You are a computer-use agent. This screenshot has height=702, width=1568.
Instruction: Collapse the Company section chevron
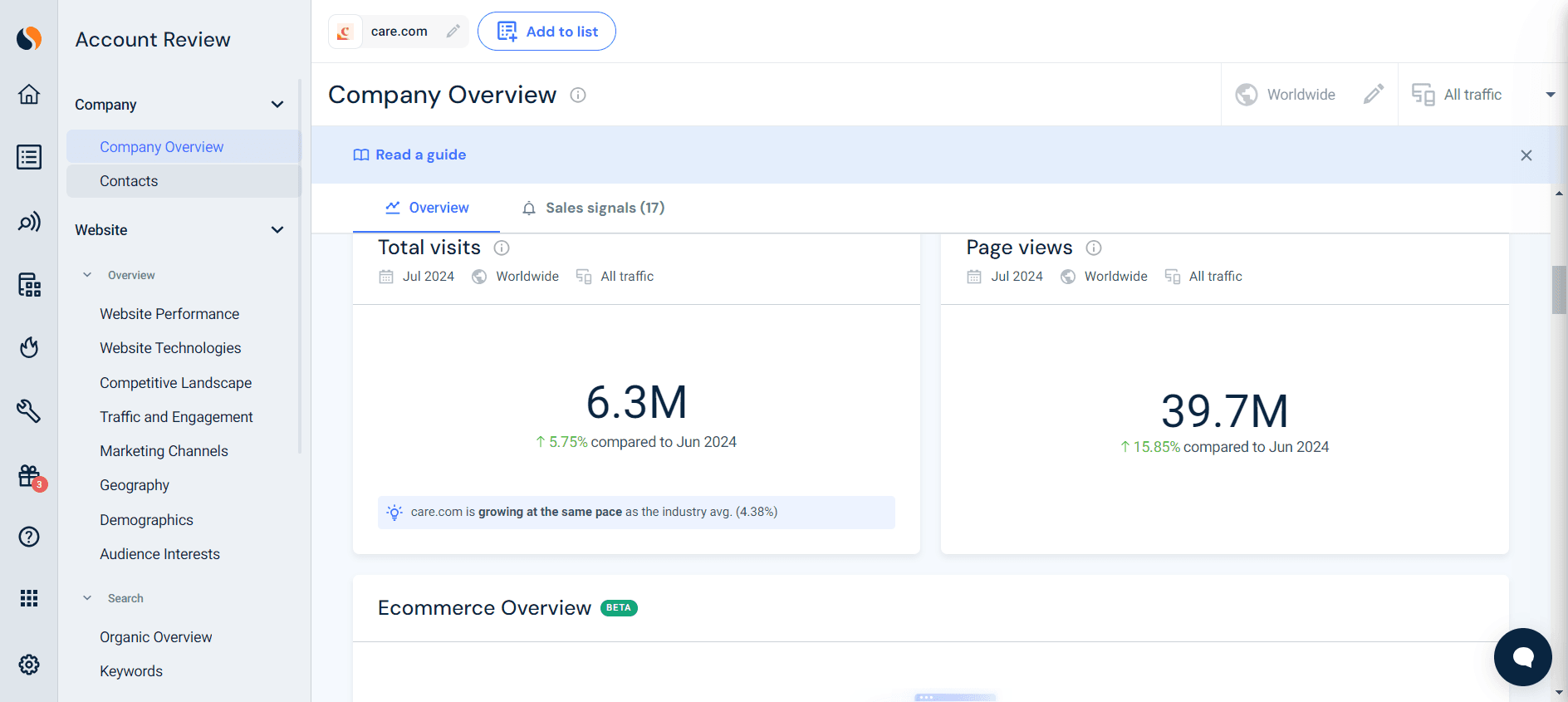coord(277,105)
